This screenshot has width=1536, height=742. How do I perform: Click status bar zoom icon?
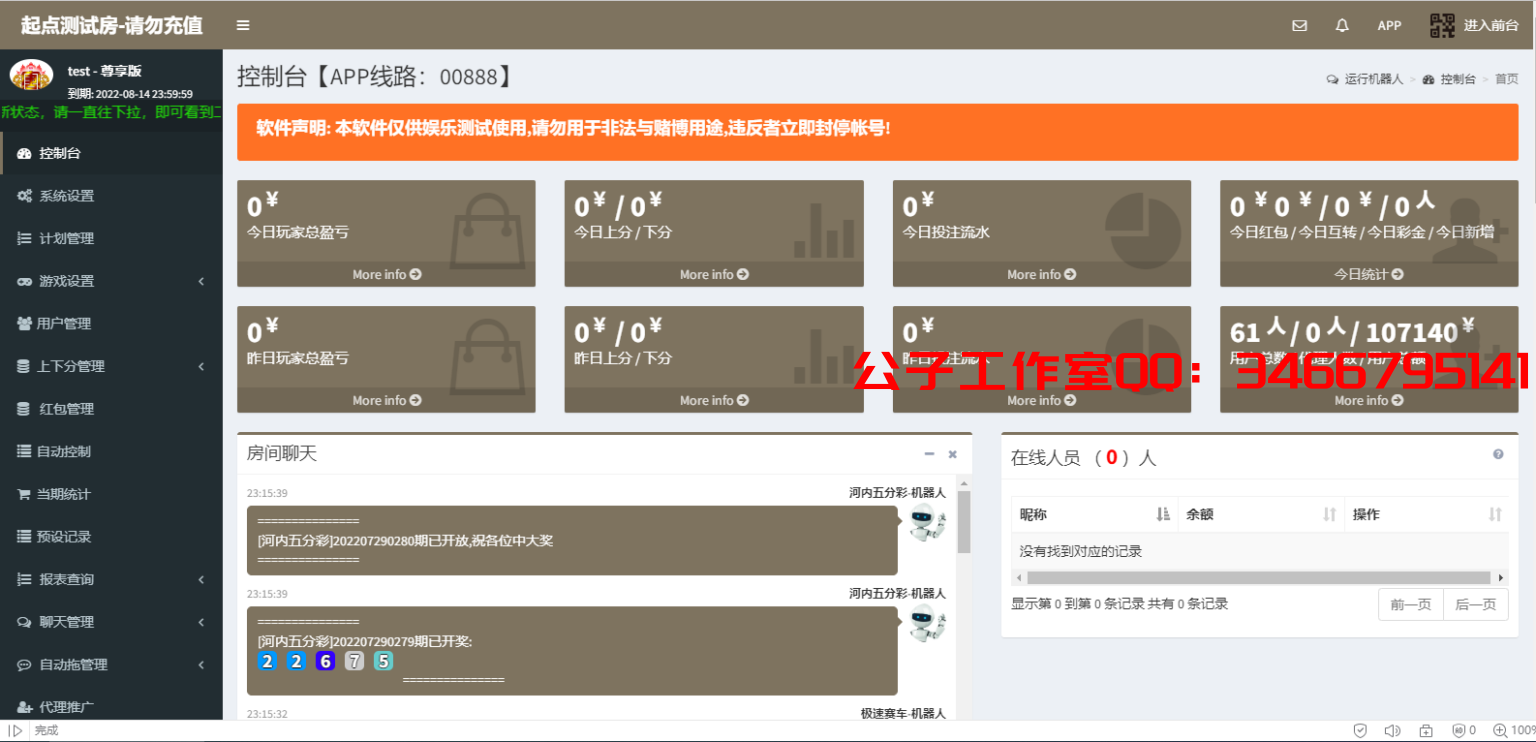coord(1500,731)
